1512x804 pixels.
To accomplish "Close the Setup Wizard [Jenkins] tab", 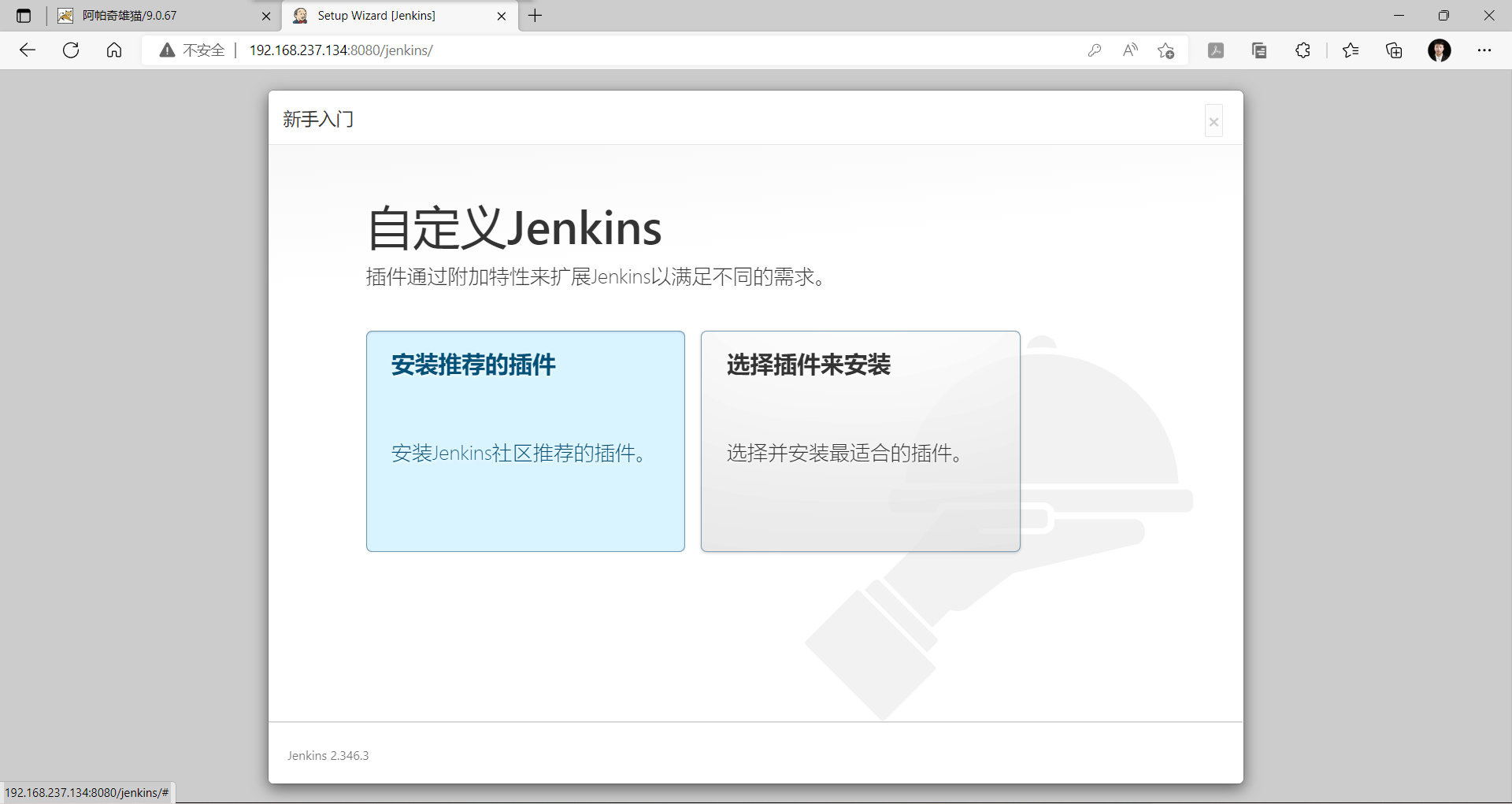I will click(x=502, y=16).
